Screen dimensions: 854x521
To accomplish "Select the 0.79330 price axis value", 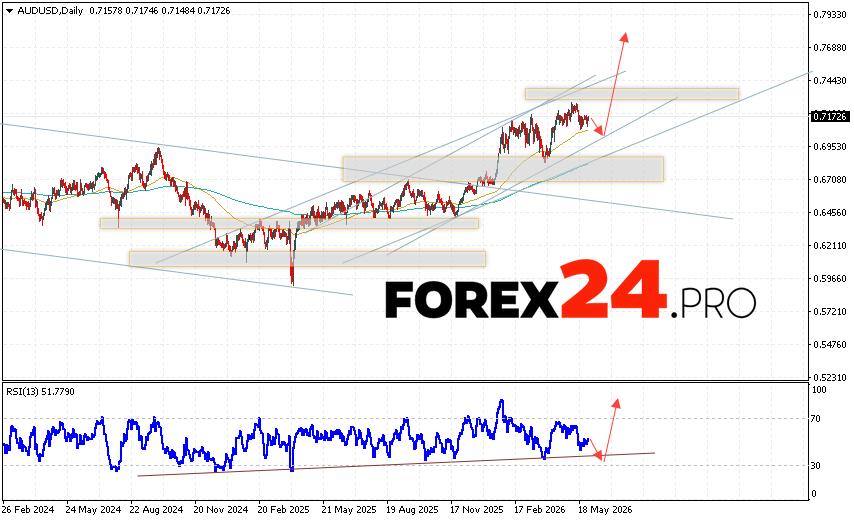I will [830, 15].
